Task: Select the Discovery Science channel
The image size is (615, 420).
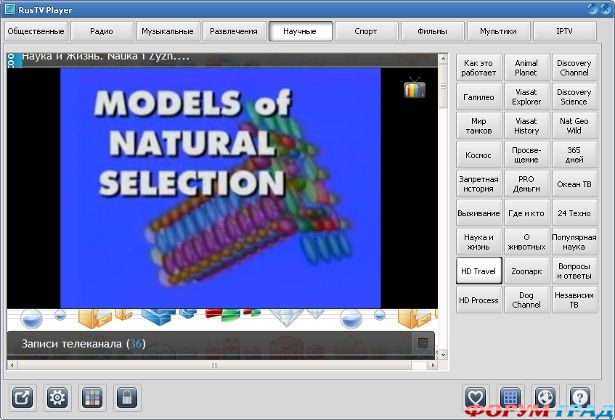Action: [x=574, y=97]
